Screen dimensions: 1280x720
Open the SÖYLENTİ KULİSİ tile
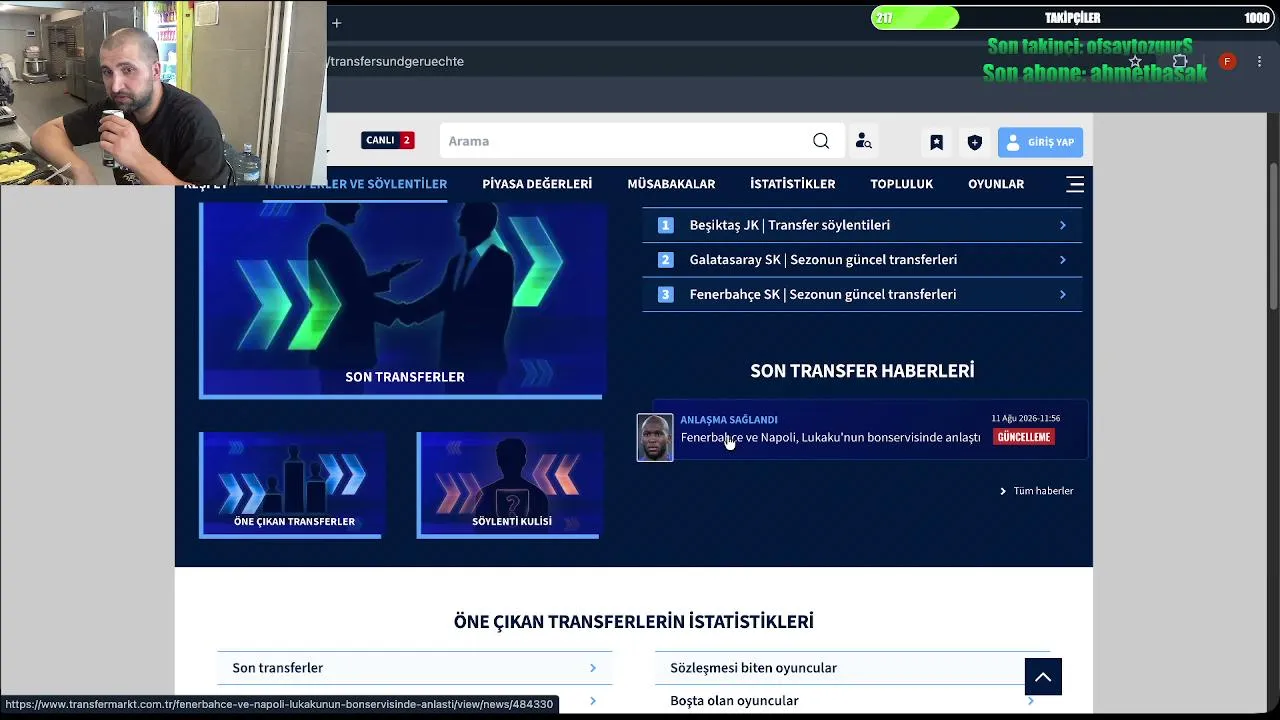(508, 485)
